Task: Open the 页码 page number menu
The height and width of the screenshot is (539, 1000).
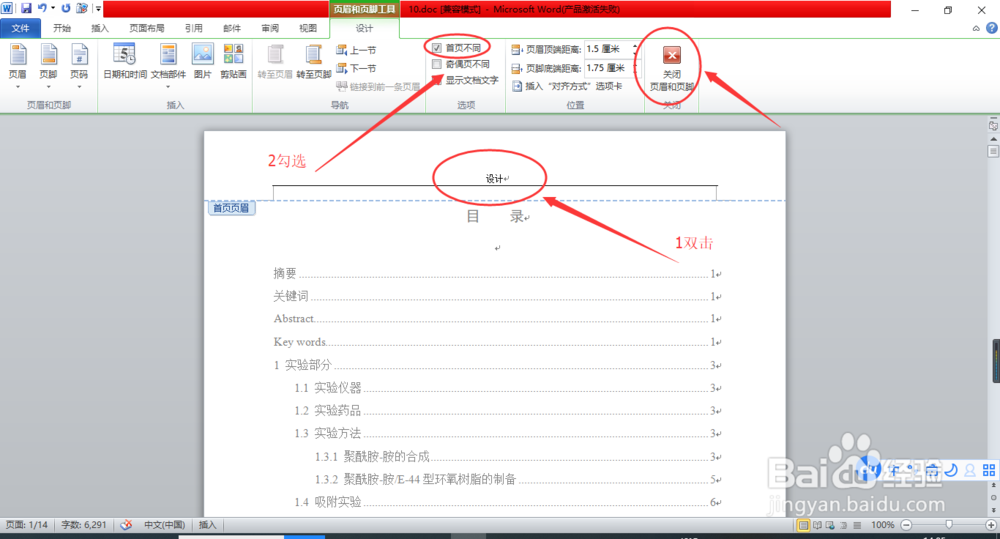Action: click(79, 66)
